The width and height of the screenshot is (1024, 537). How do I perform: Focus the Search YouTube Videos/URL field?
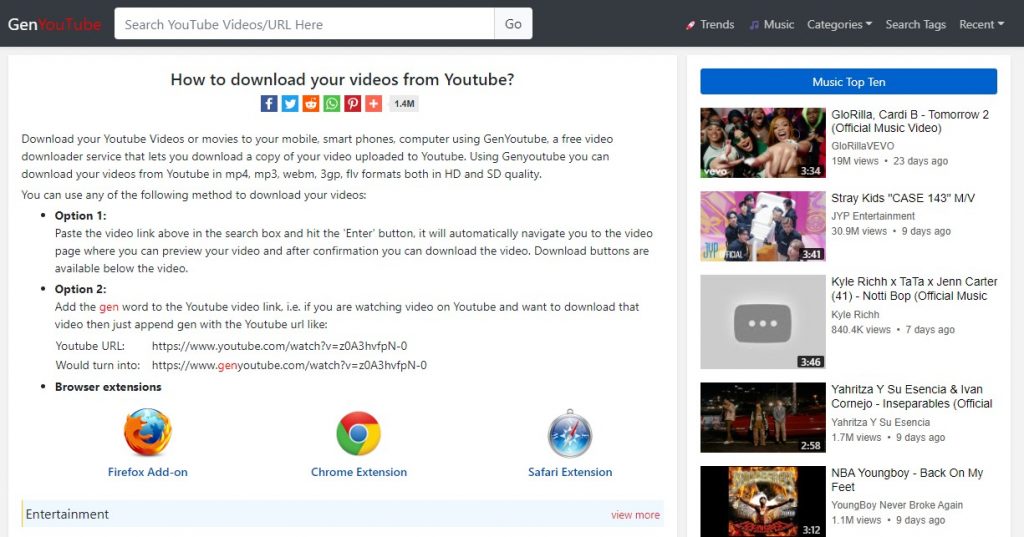[x=304, y=24]
